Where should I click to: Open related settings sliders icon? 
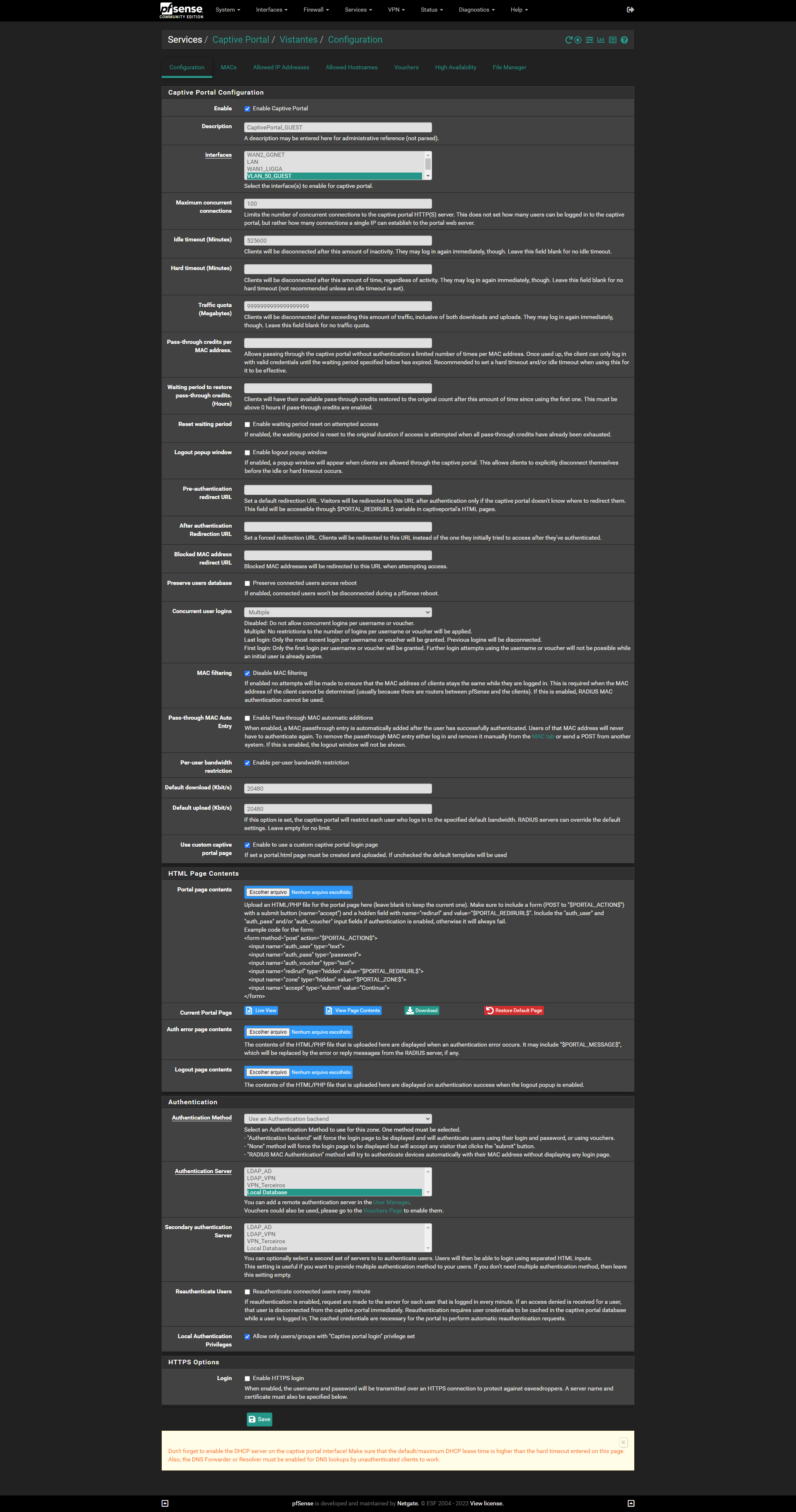pyautogui.click(x=589, y=40)
